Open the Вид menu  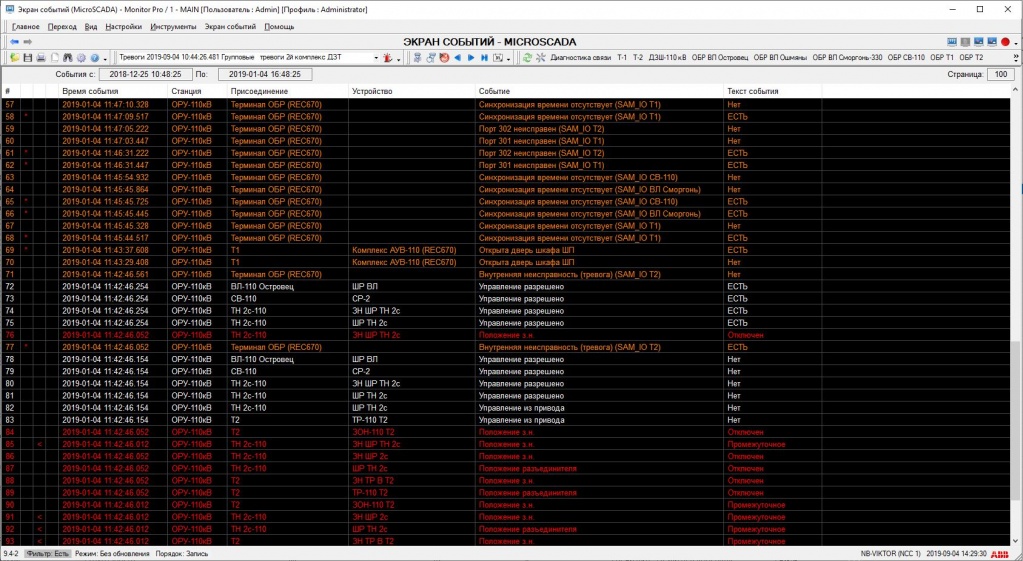pyautogui.click(x=91, y=27)
